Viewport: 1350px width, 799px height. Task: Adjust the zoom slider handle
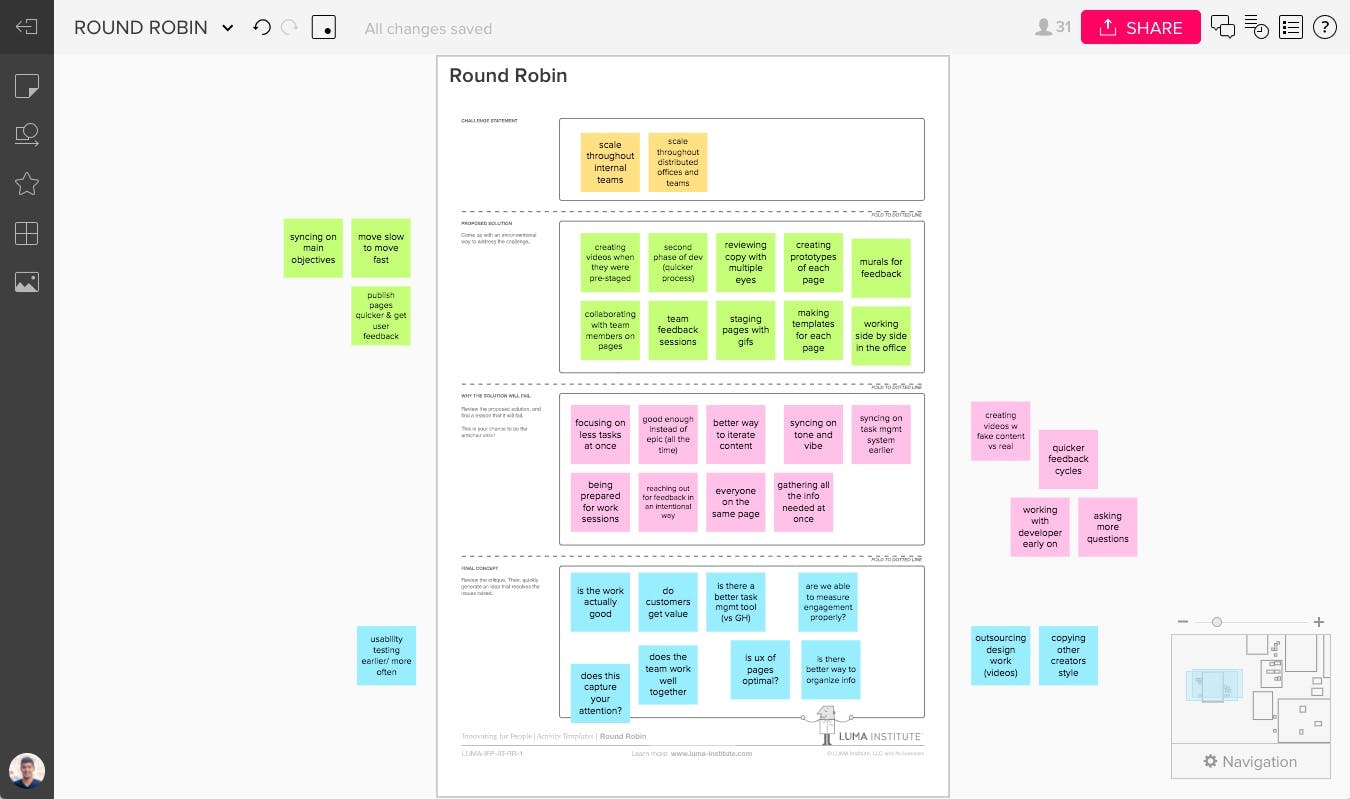tap(1217, 622)
